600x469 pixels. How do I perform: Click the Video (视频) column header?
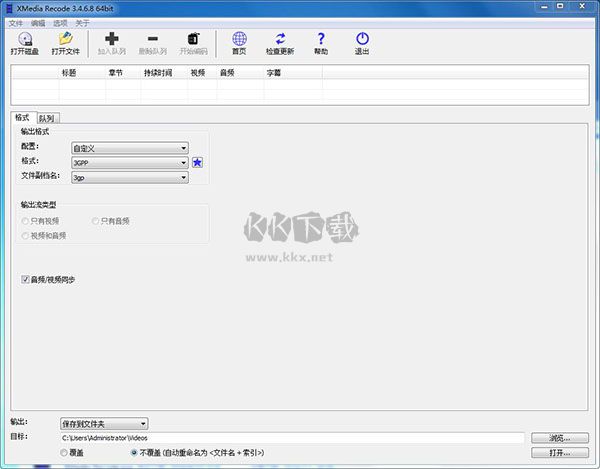pyautogui.click(x=202, y=73)
